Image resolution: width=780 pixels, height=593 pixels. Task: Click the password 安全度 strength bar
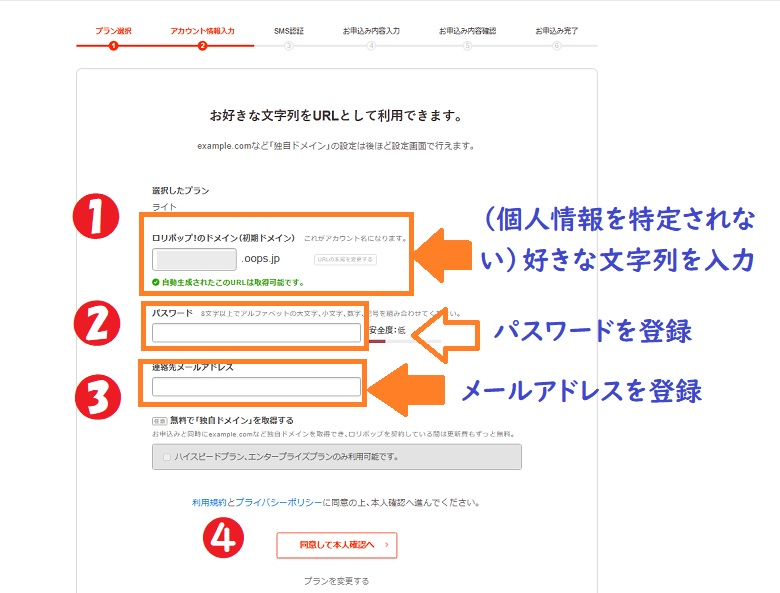405,341
